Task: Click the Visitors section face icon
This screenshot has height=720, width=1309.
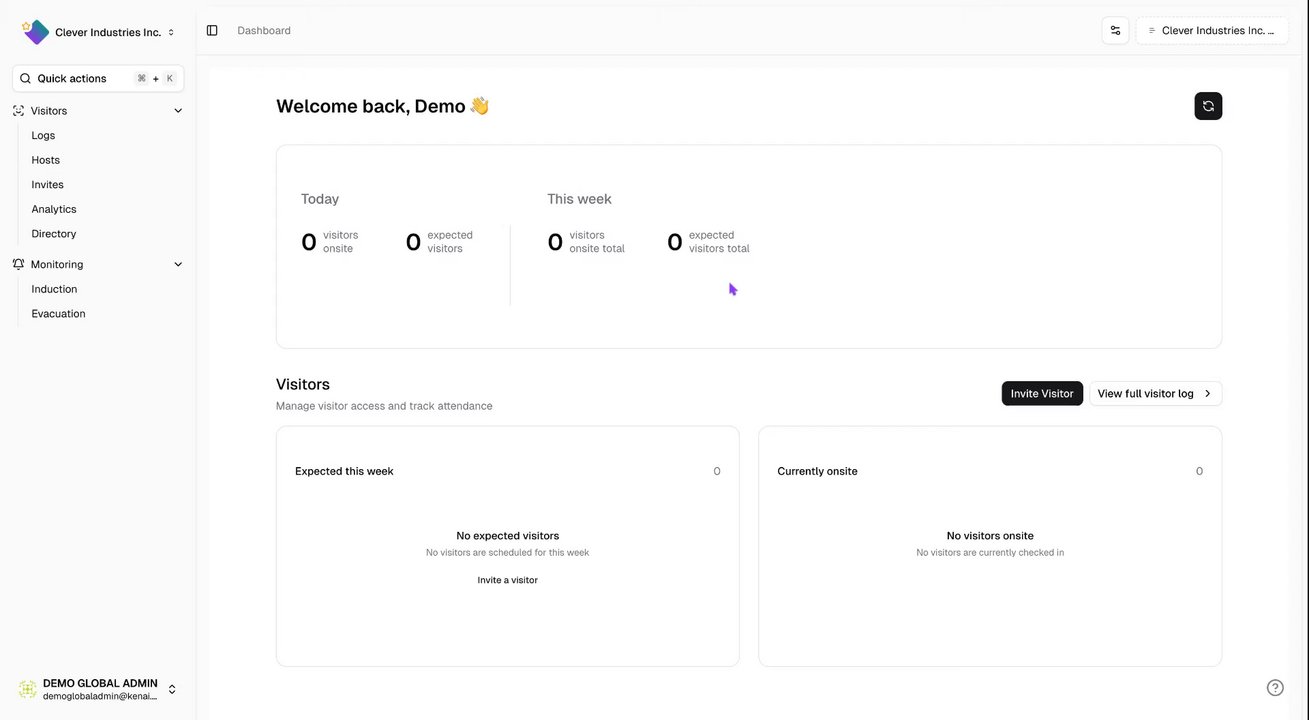Action: [18, 111]
